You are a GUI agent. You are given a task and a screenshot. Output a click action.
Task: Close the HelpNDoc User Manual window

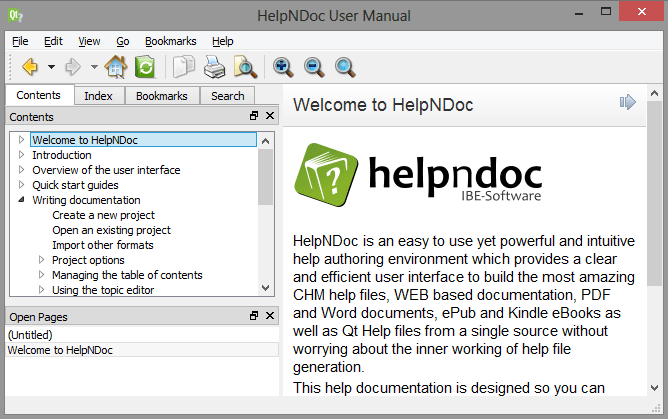pos(642,11)
